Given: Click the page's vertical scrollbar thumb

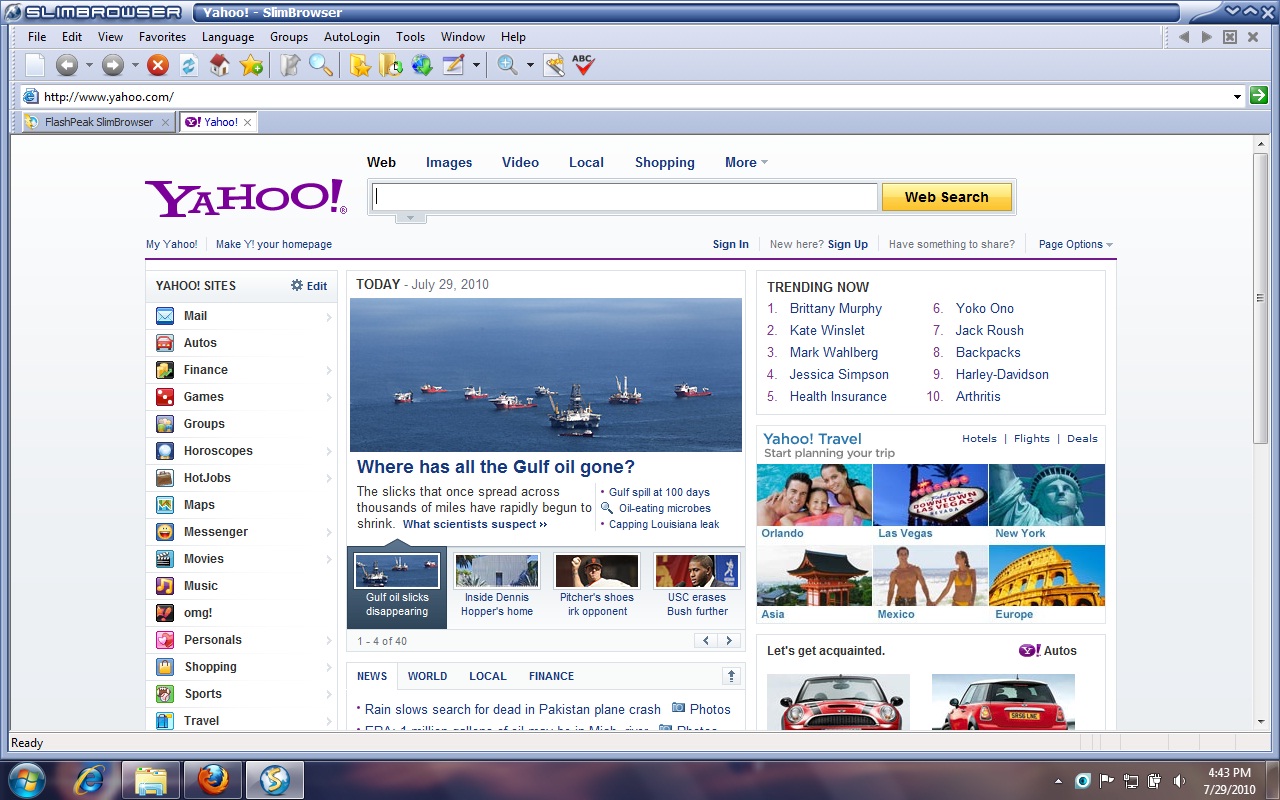Looking at the screenshot, I should tap(1260, 298).
